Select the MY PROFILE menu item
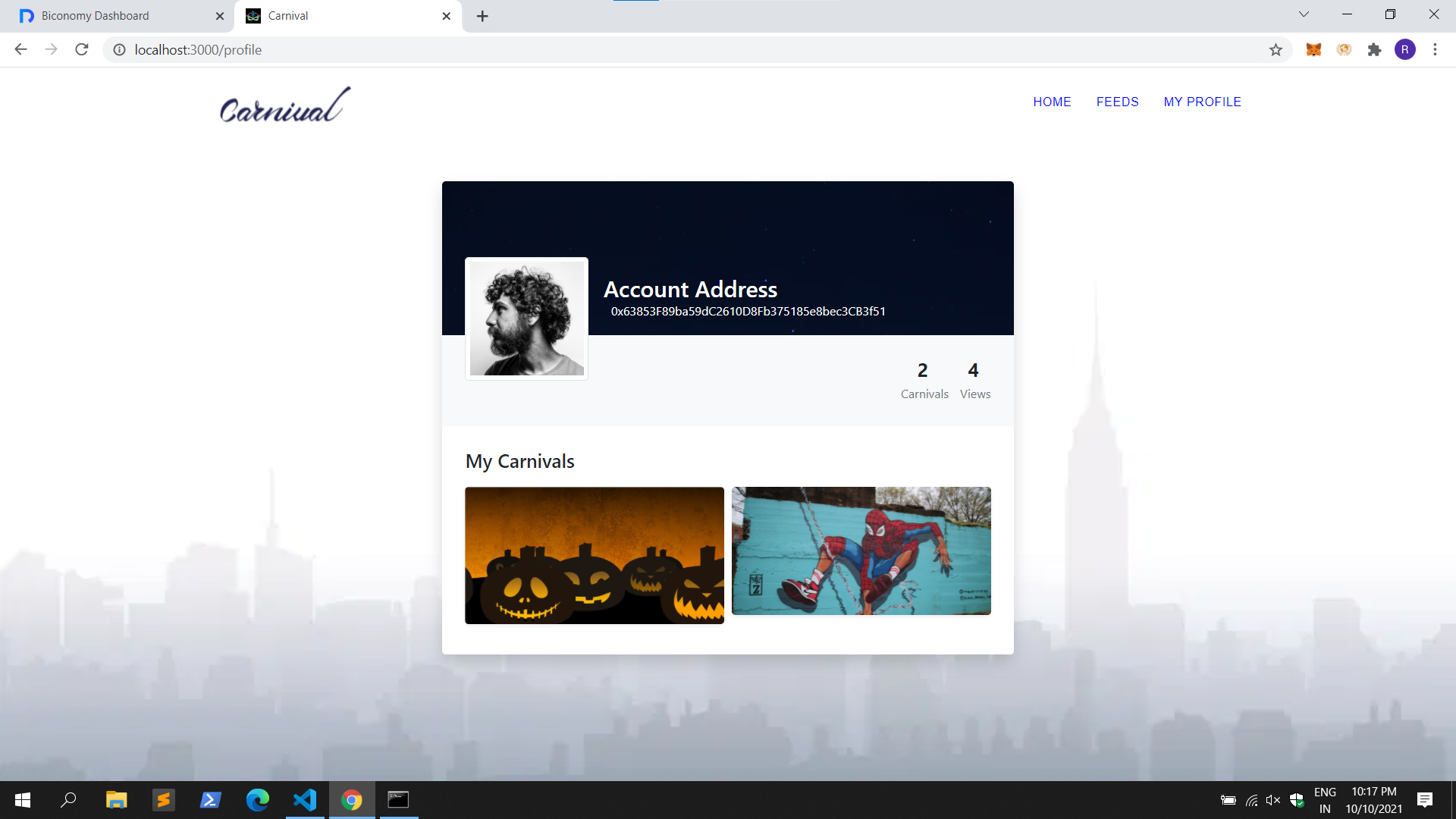The width and height of the screenshot is (1456, 819). coord(1203,101)
